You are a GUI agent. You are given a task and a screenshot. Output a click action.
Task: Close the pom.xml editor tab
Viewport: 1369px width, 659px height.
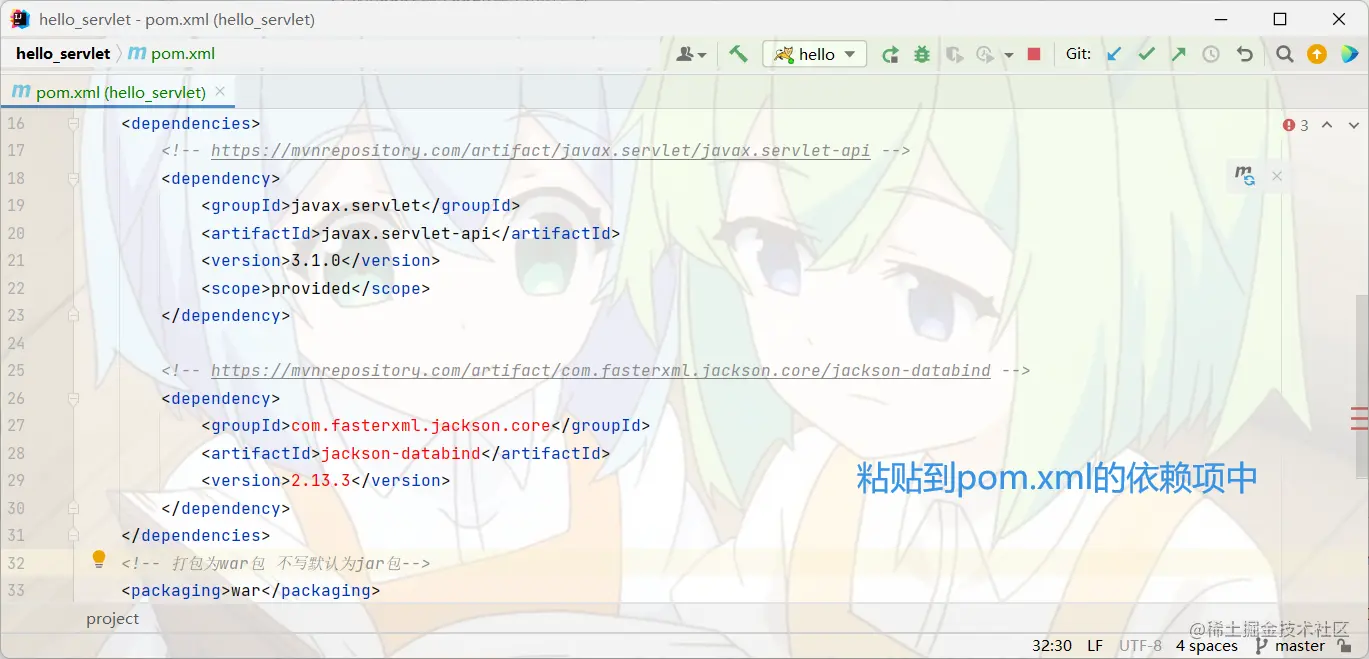coord(220,91)
